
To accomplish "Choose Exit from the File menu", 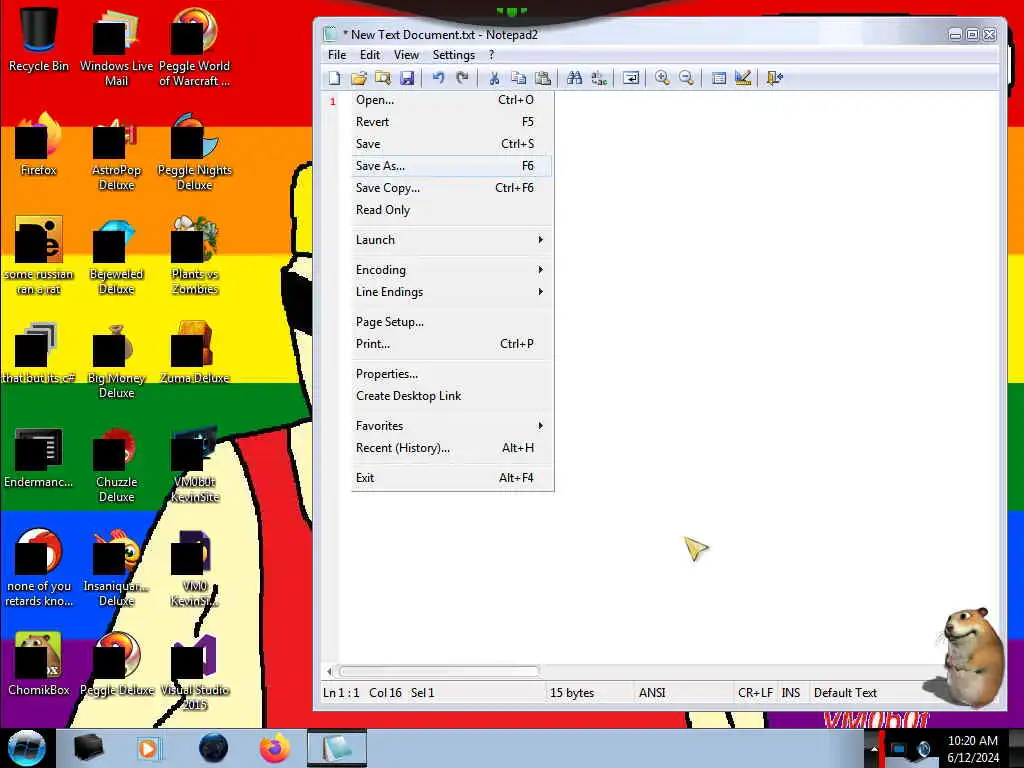I will (452, 478).
